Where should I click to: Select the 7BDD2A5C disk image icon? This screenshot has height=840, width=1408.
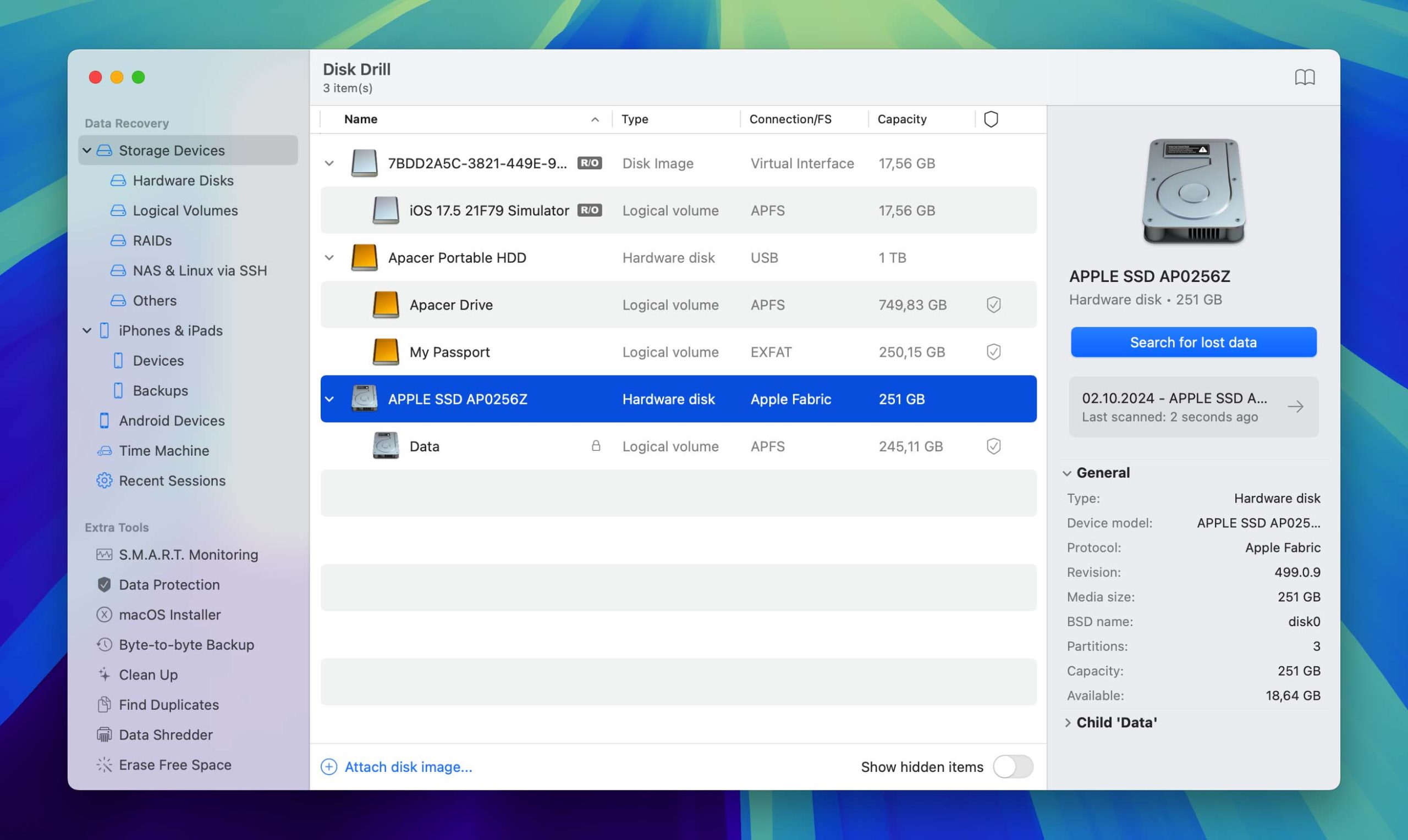(x=364, y=164)
